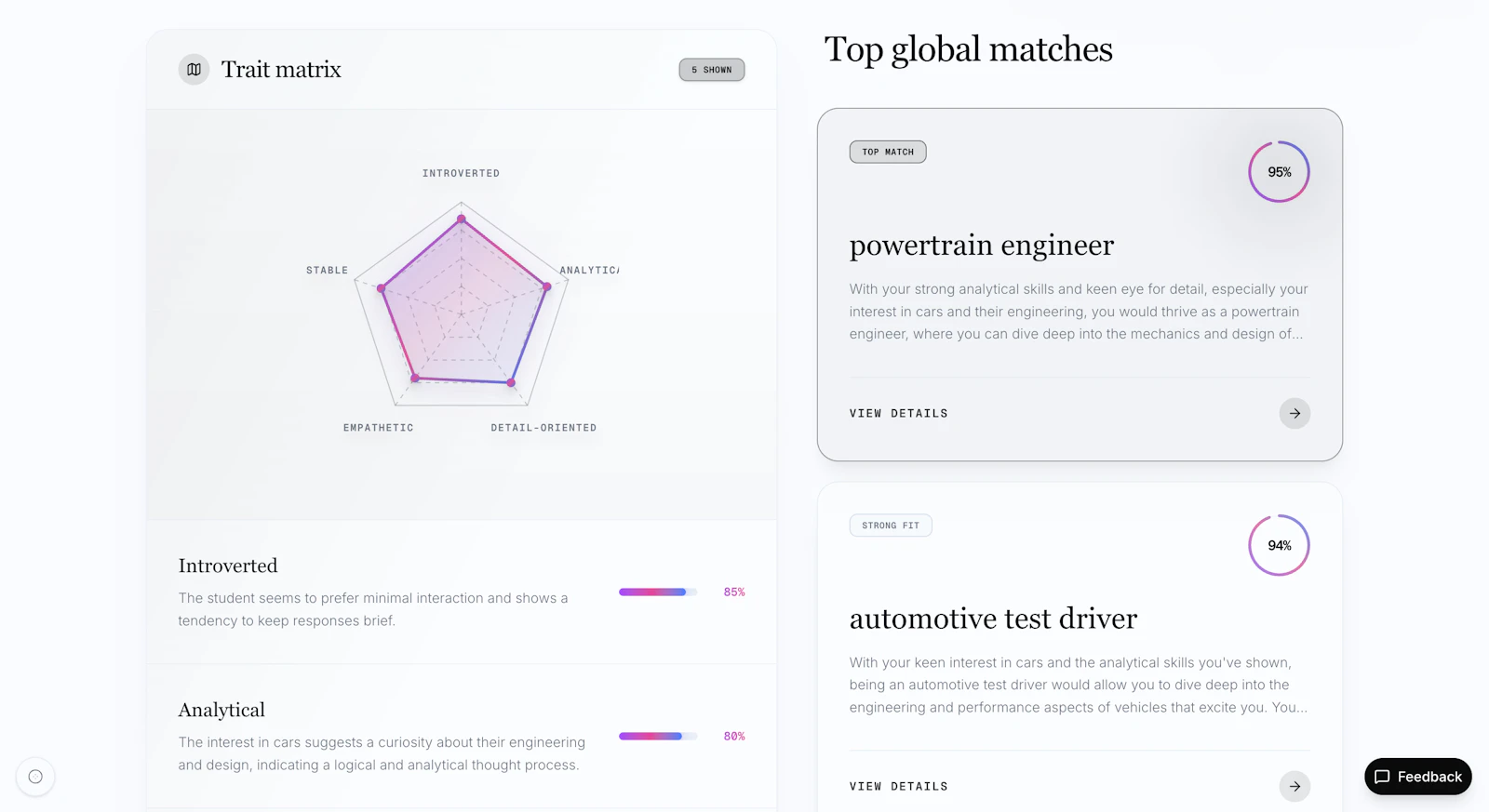This screenshot has width=1489, height=812.
Task: Open View Details for powertrain engineer
Action: coord(899,413)
